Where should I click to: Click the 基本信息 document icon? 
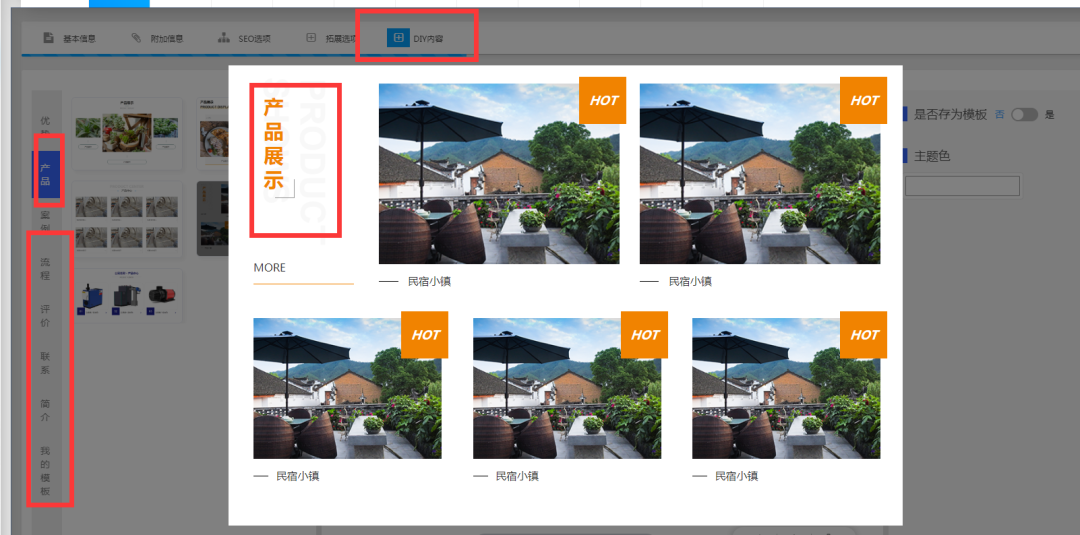[x=48, y=38]
